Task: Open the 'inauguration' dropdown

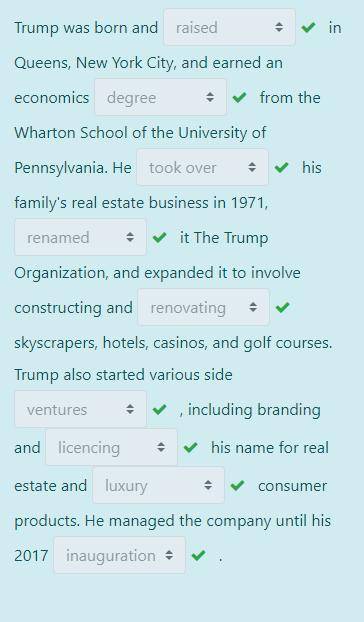Action: click(x=119, y=555)
